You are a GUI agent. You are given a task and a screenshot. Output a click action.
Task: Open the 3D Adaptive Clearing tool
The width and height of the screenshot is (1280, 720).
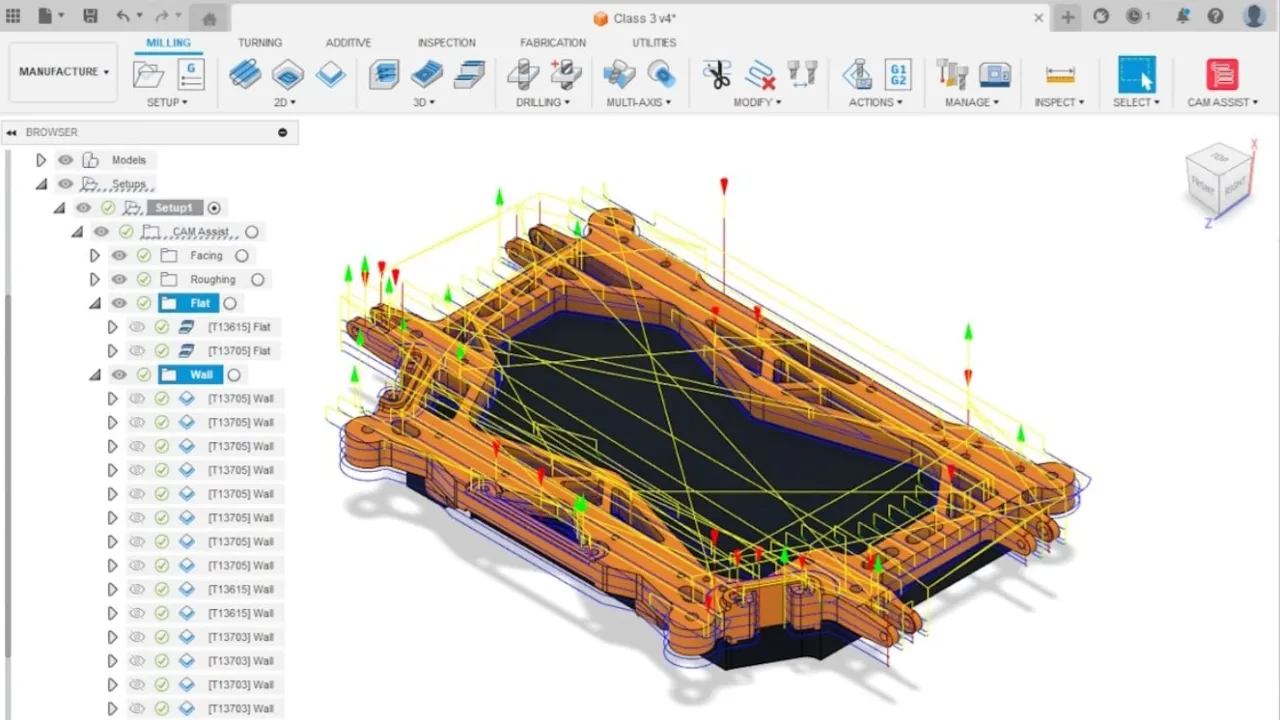[x=384, y=73]
